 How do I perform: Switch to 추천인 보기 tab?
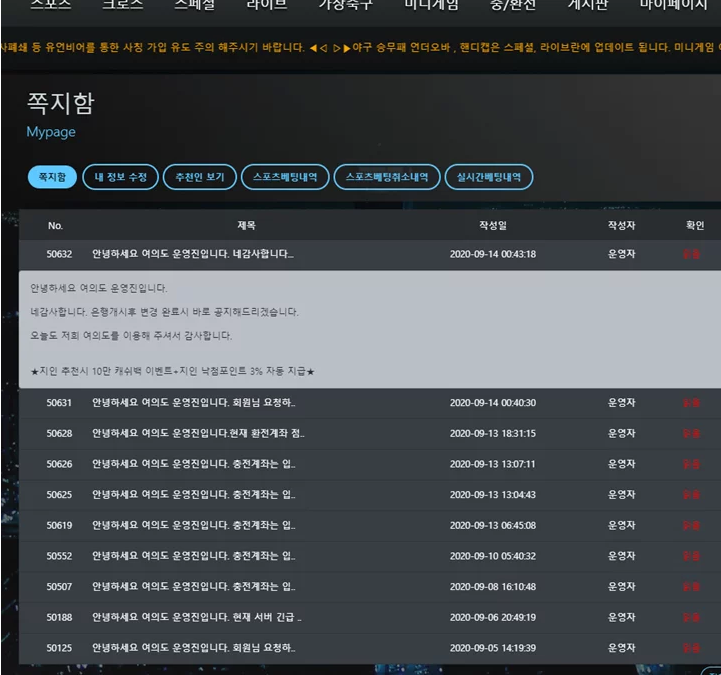click(x=199, y=177)
